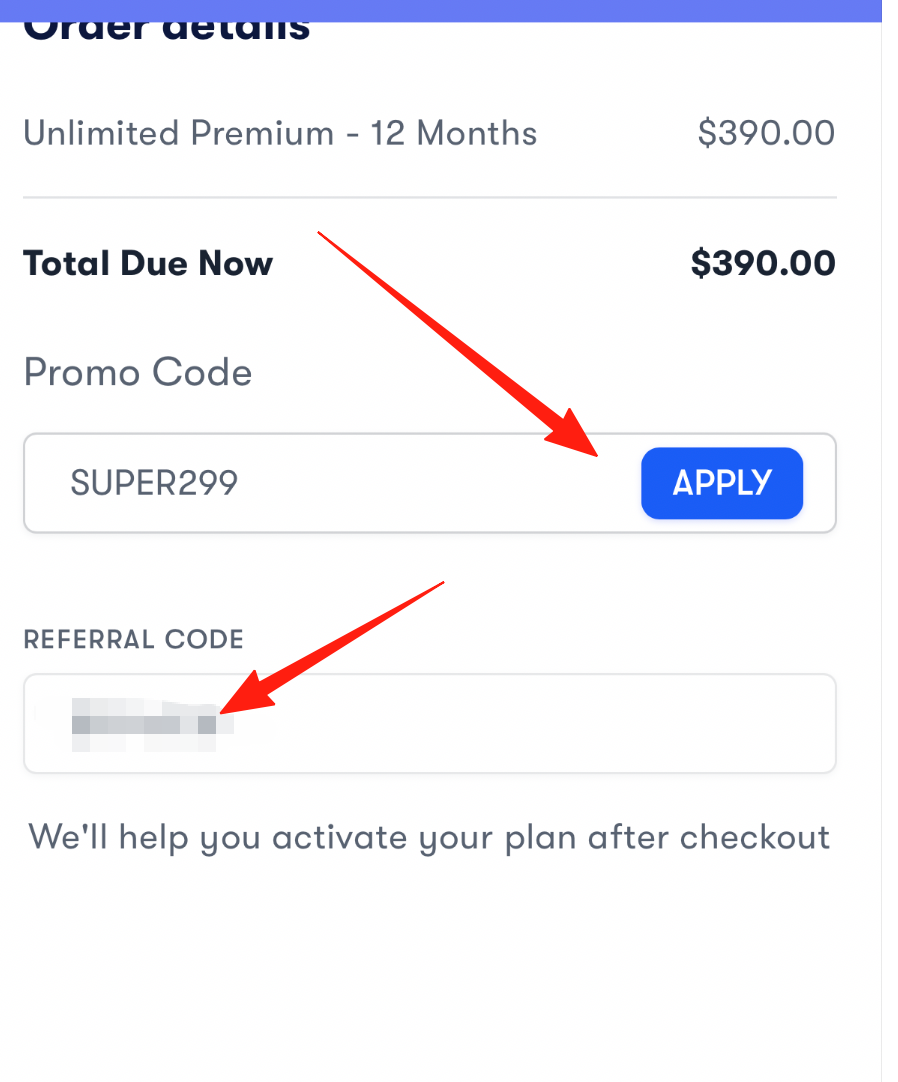The image size is (898, 1082).
Task: Click the gray scrollbar strip on right edge
Action: coord(889,540)
